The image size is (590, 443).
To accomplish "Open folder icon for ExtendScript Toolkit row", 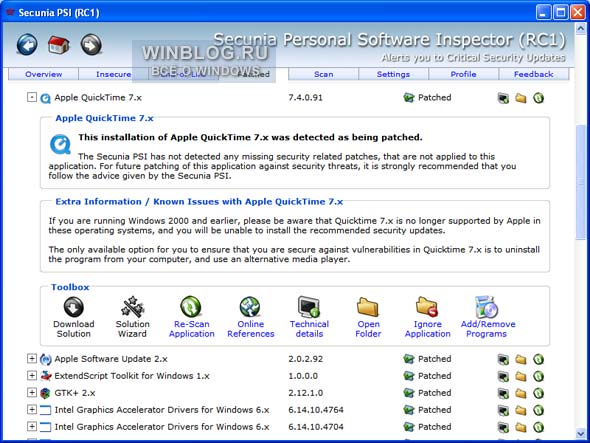I will (521, 376).
